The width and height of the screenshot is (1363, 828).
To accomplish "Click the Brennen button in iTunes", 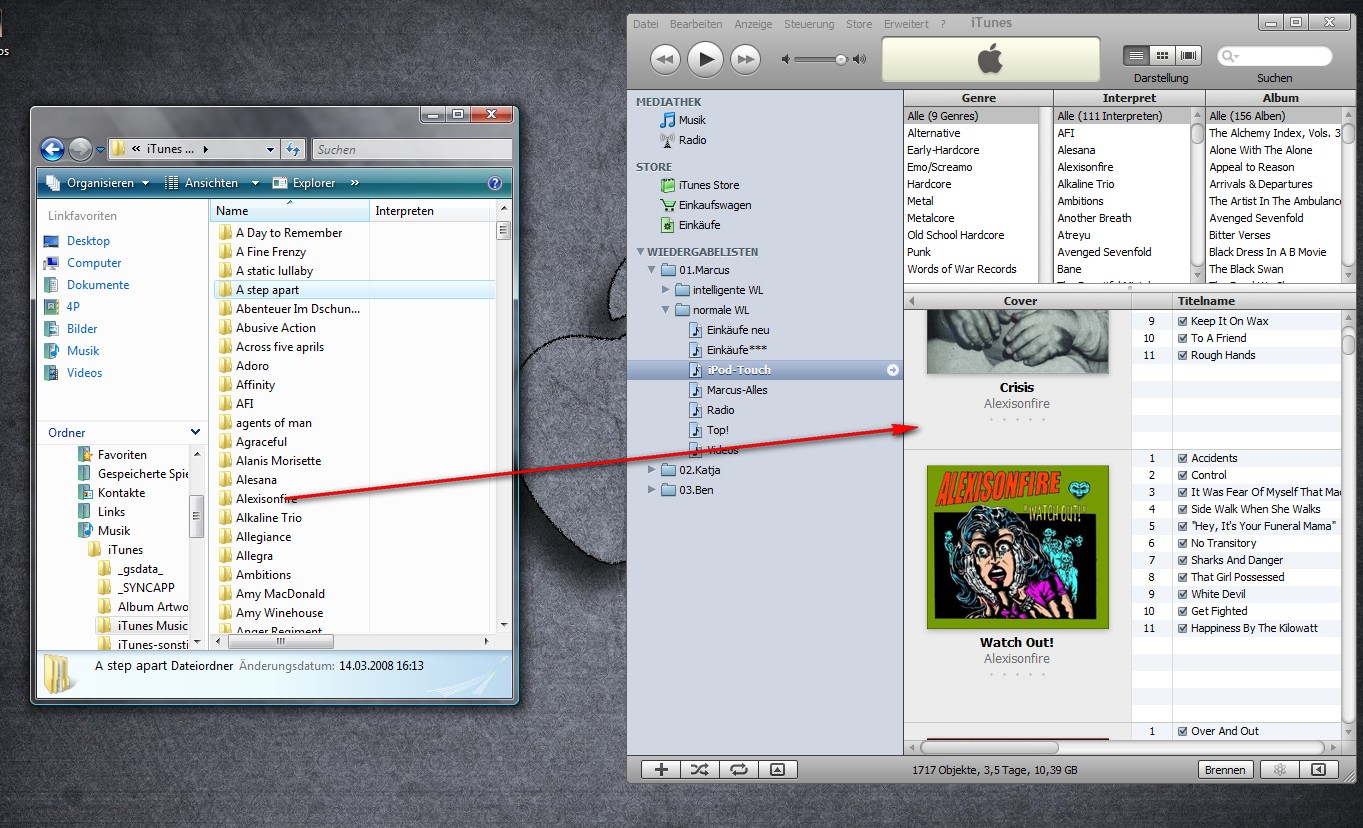I will pyautogui.click(x=1225, y=770).
